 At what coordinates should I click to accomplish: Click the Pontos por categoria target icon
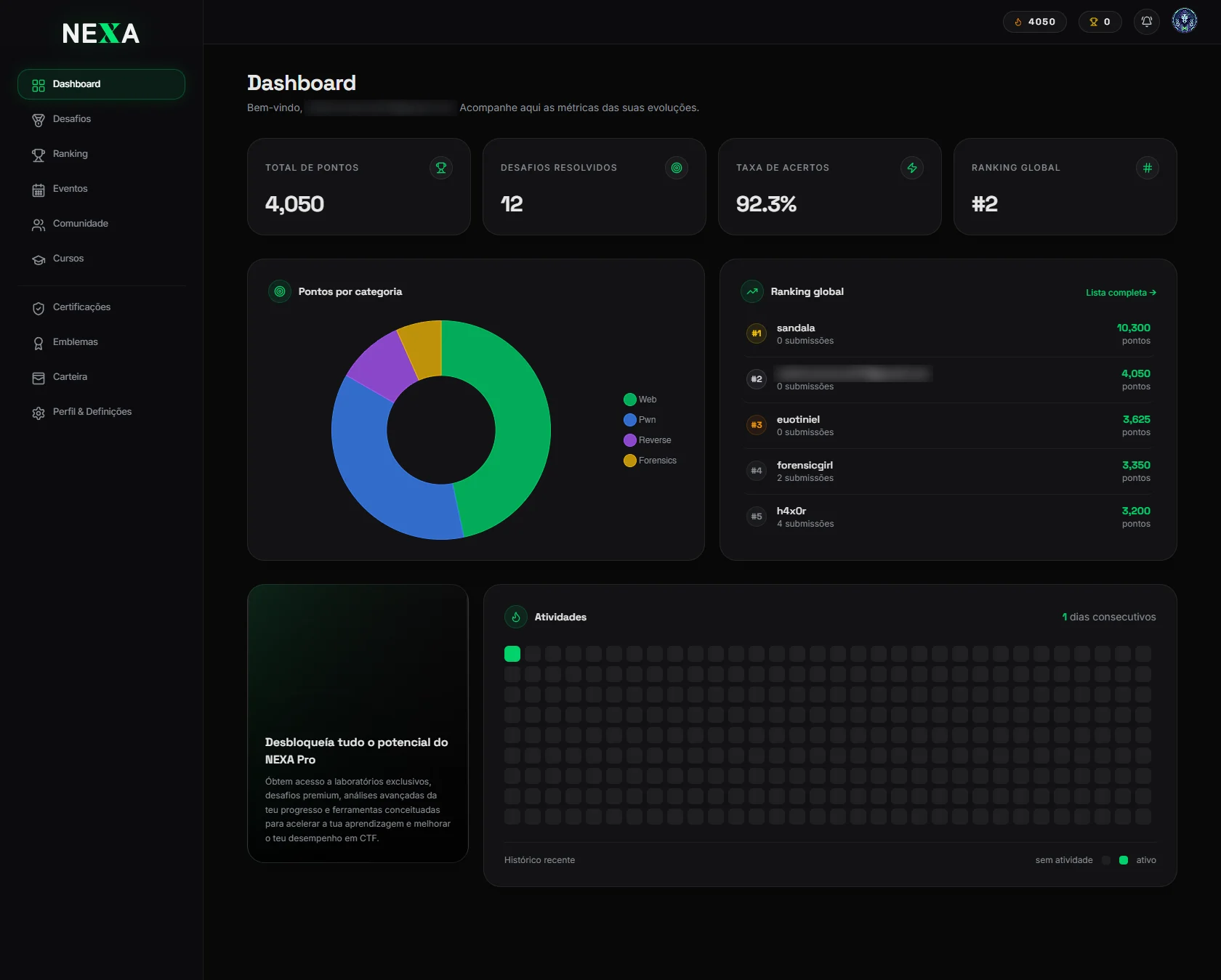pyautogui.click(x=280, y=291)
